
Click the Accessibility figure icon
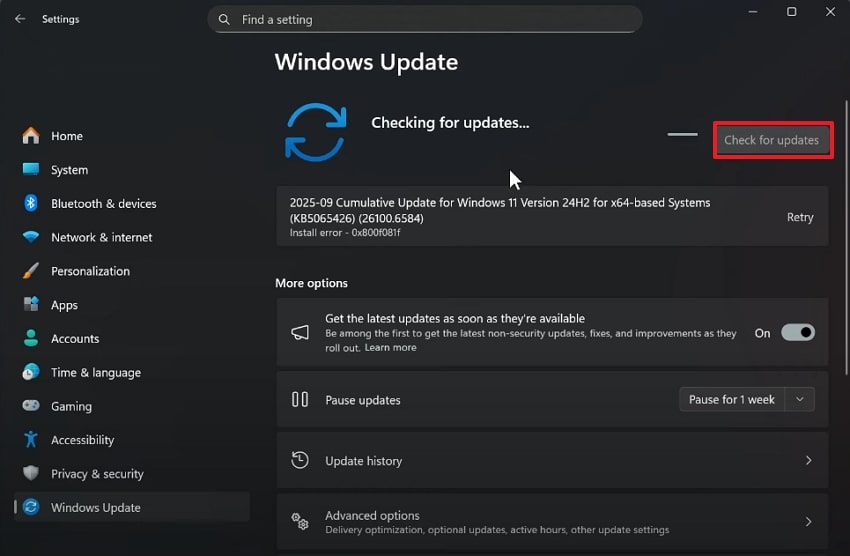[x=31, y=439]
